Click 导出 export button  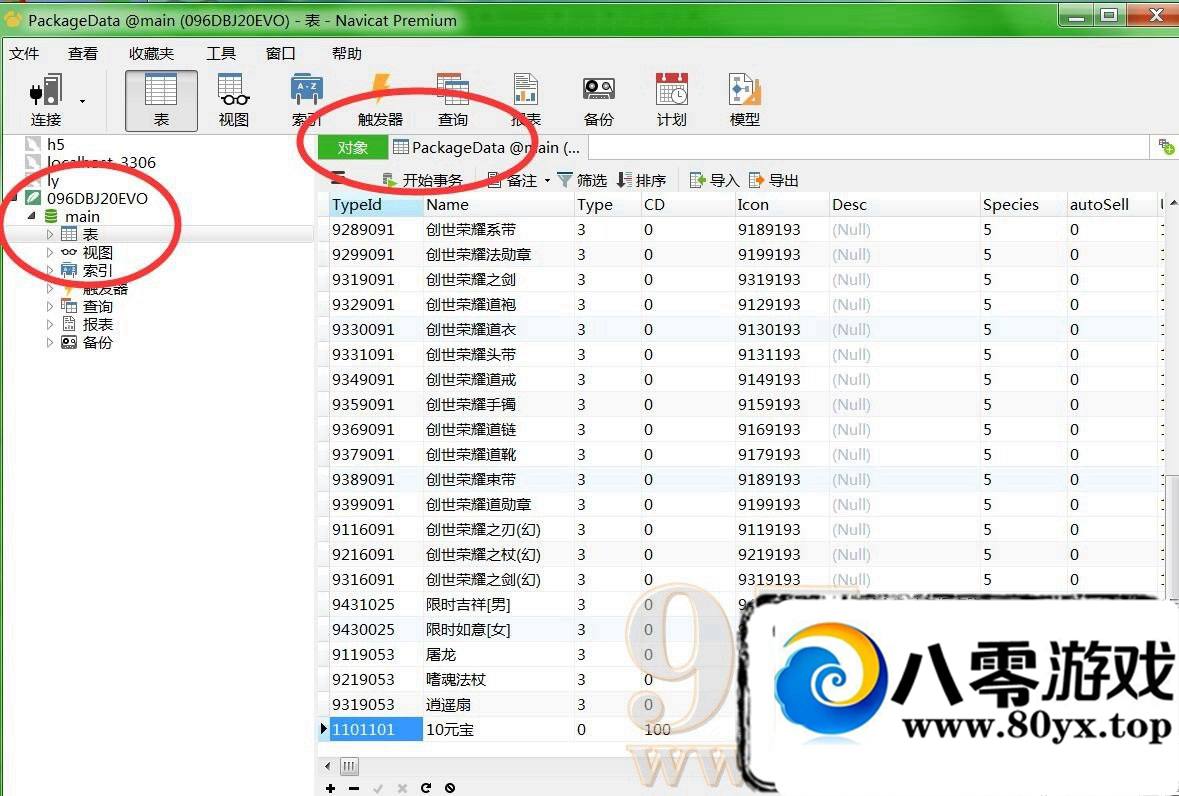[774, 180]
